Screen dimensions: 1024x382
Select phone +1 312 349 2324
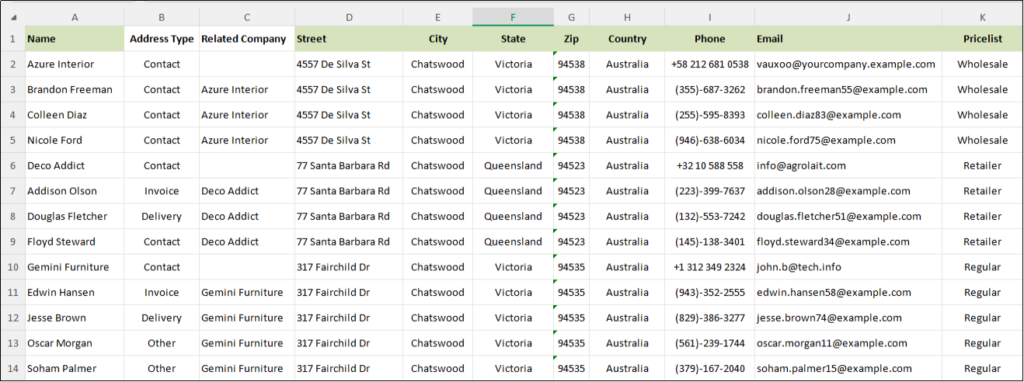(710, 267)
